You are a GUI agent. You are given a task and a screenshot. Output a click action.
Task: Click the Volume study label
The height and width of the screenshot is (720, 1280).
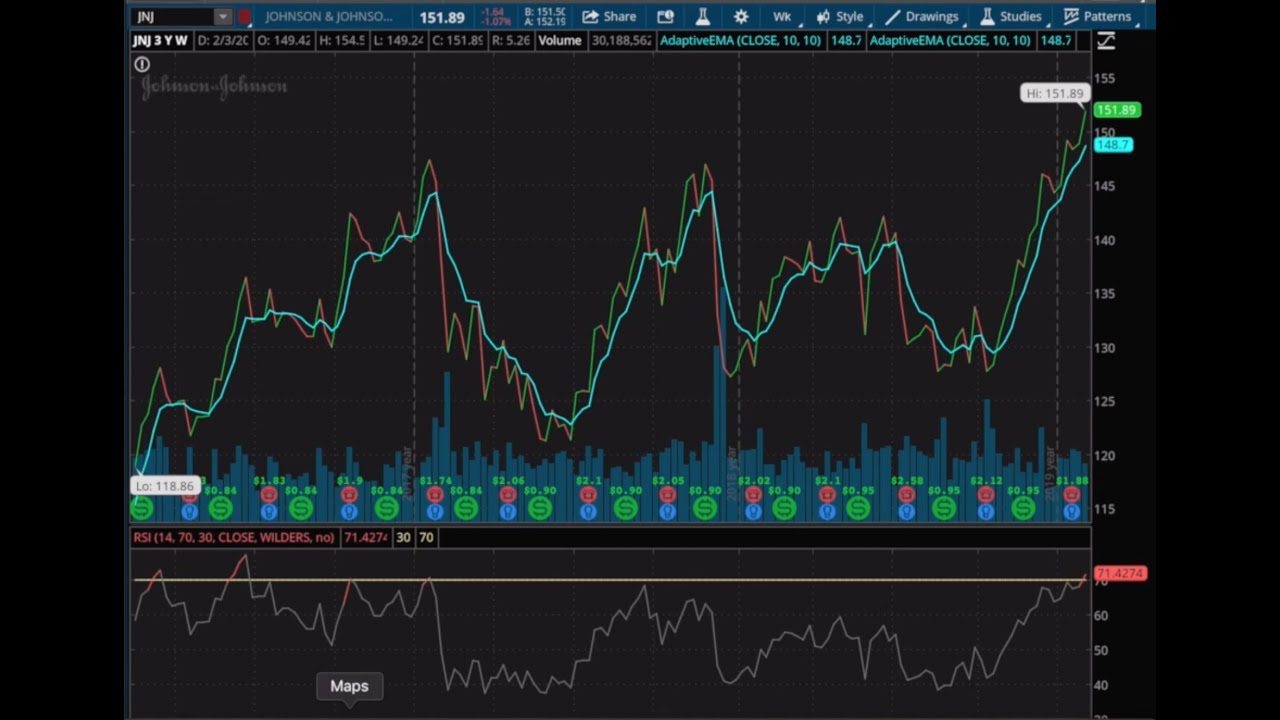(560, 41)
